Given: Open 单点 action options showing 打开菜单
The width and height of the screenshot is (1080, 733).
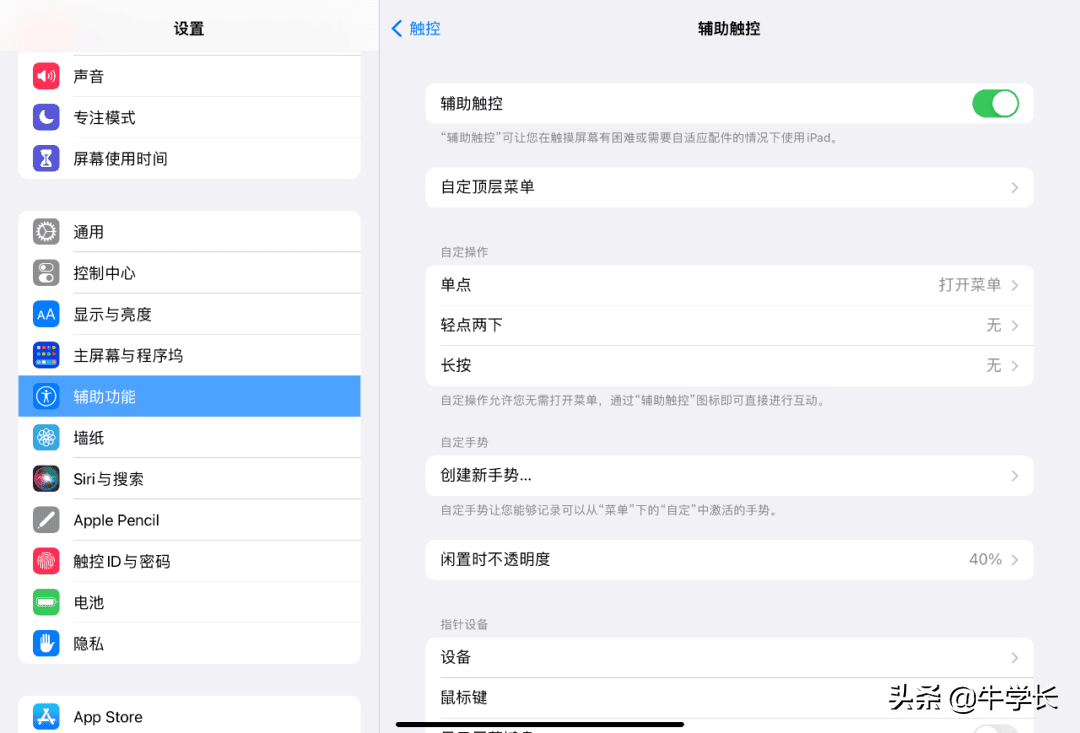Looking at the screenshot, I should click(x=729, y=285).
